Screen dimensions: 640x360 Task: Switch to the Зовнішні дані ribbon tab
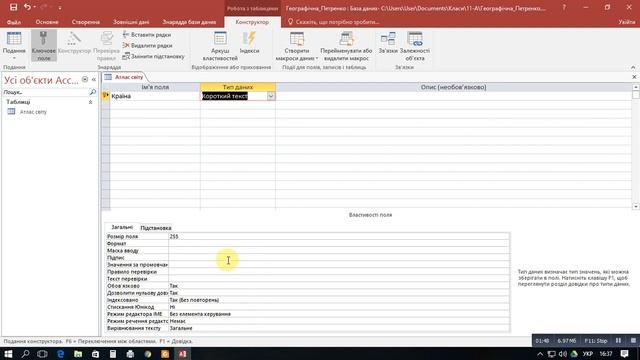pyautogui.click(x=131, y=22)
